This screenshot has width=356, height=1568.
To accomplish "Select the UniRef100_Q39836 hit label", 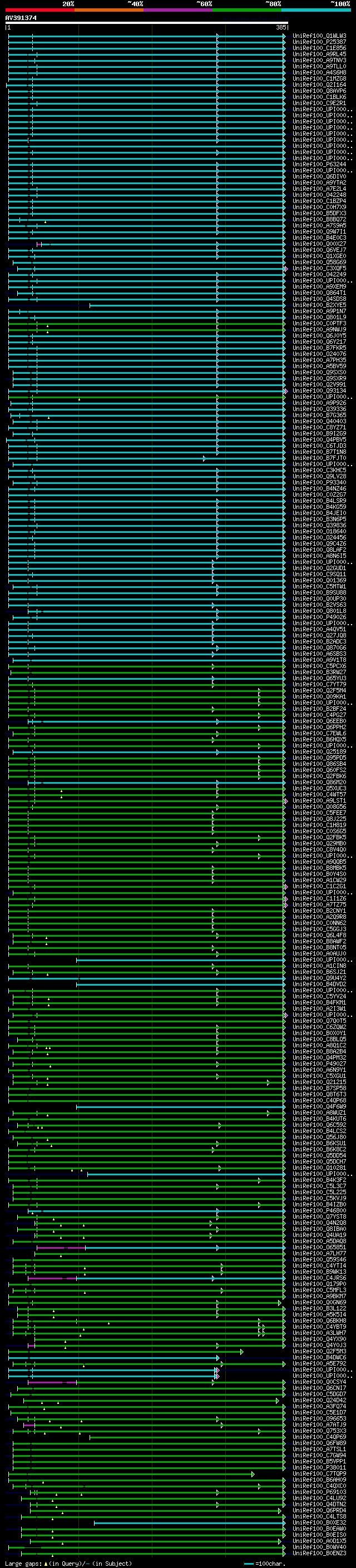I will (319, 525).
